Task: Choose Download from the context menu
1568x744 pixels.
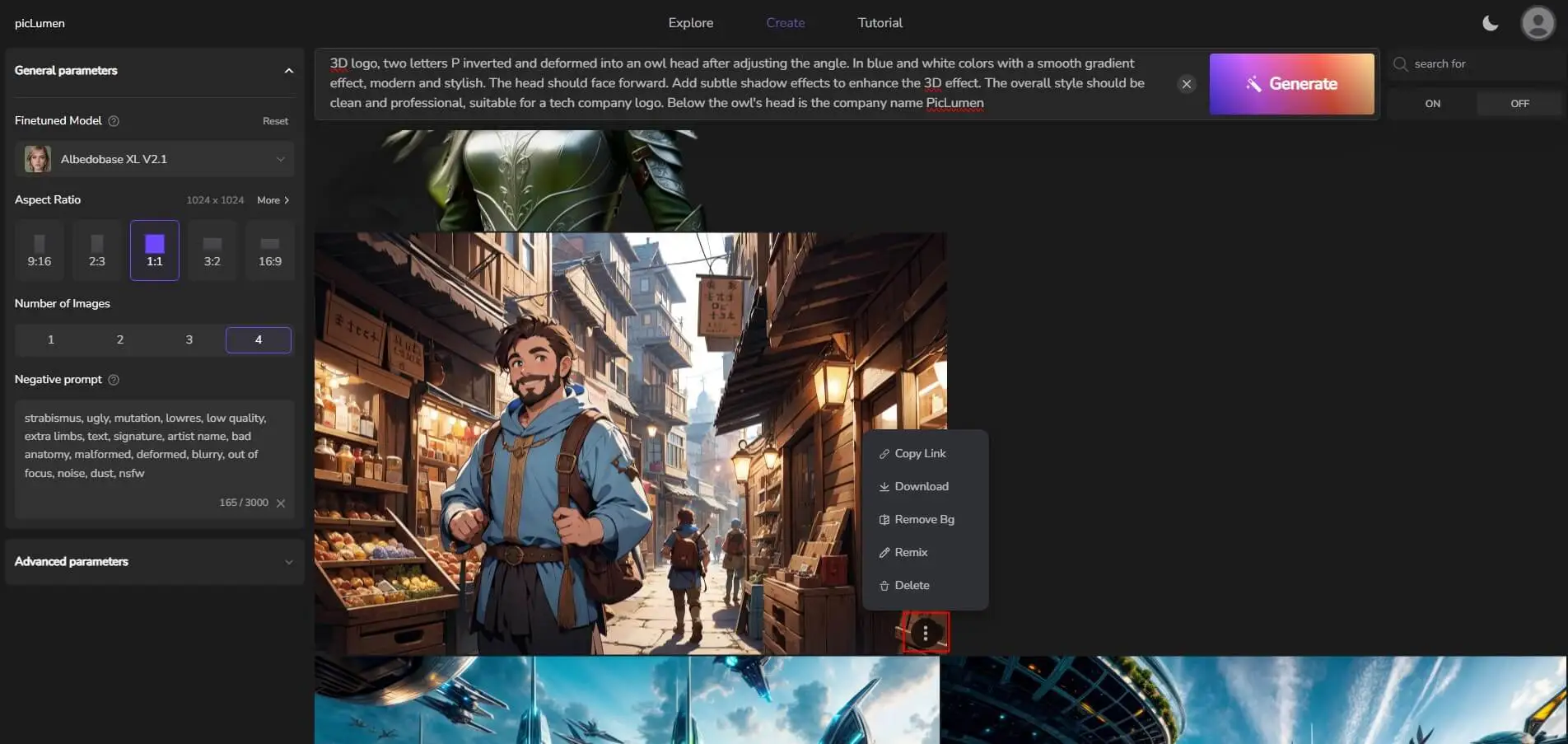Action: pyautogui.click(x=921, y=487)
